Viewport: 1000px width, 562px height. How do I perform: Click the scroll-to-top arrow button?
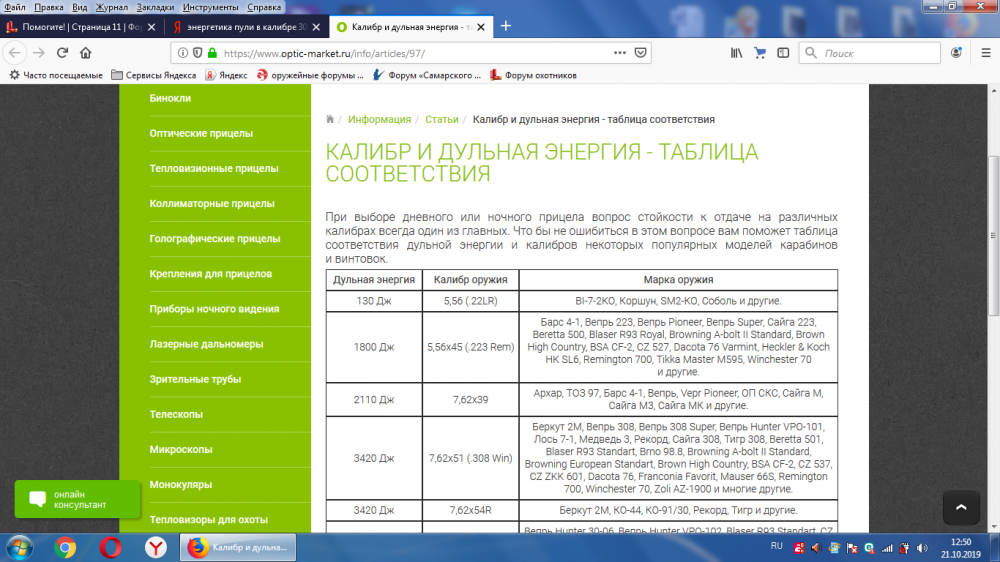[x=961, y=508]
